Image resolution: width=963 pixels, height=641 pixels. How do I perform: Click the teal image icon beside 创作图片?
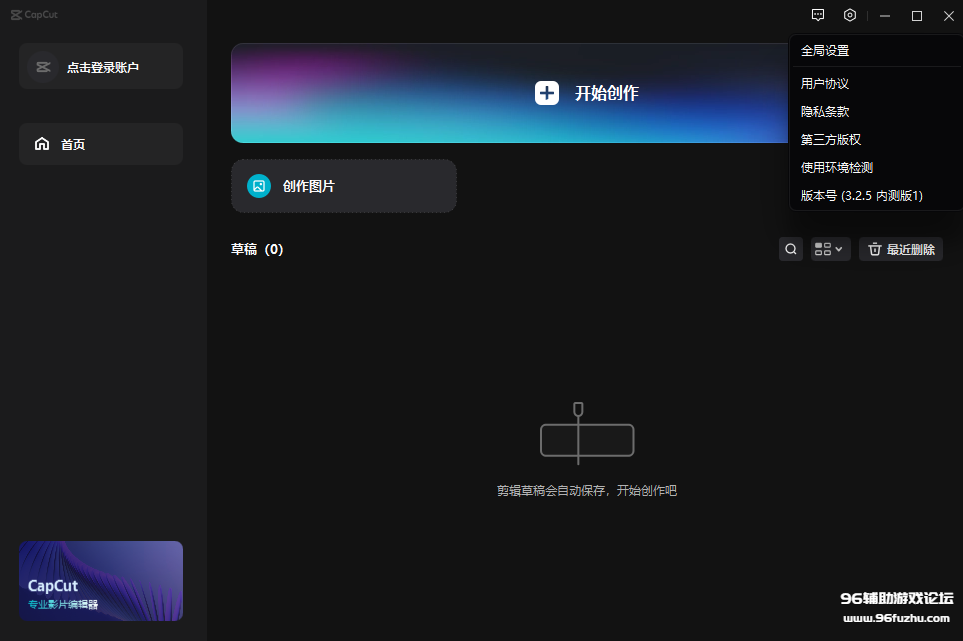pos(259,186)
